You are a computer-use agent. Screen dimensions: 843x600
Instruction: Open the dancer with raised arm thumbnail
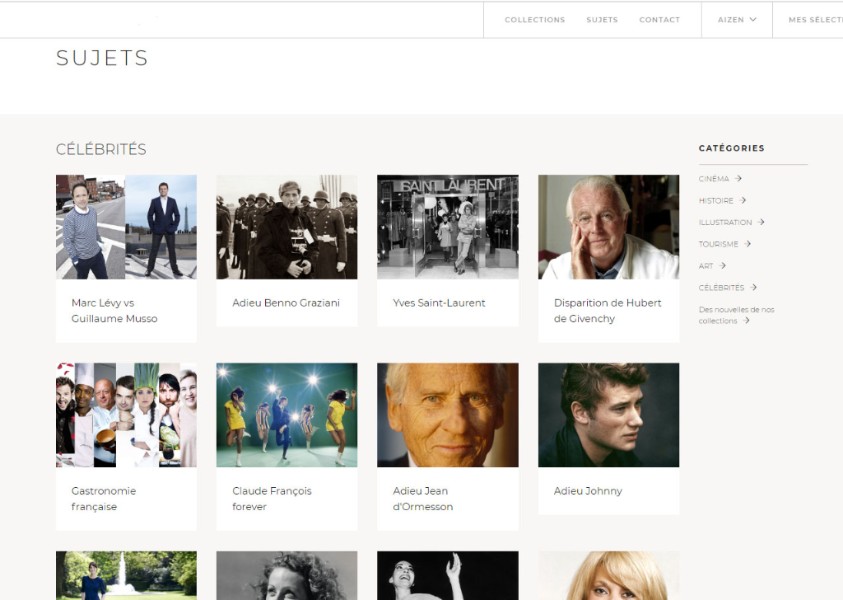(448, 575)
